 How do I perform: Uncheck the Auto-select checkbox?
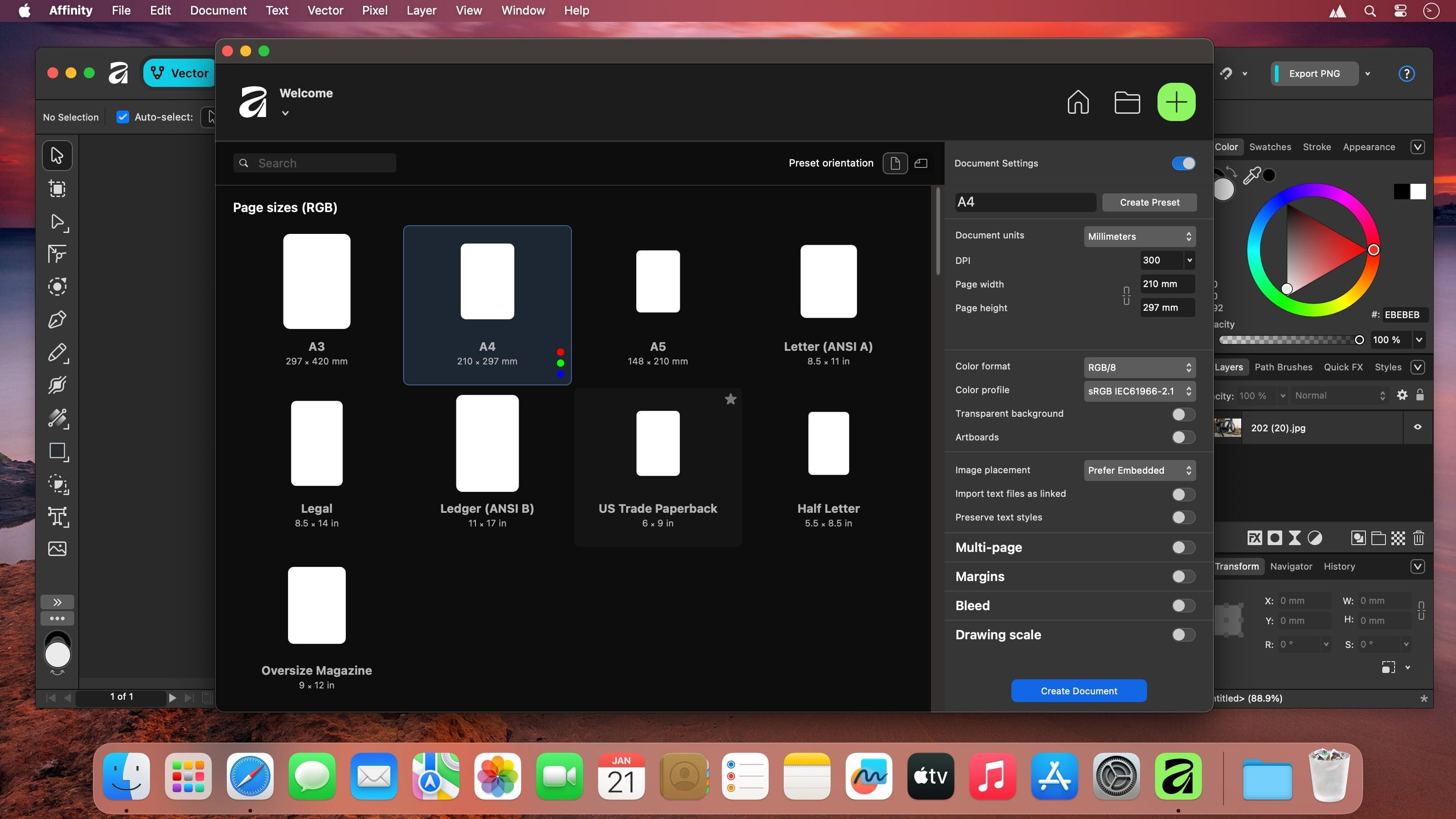pos(123,117)
